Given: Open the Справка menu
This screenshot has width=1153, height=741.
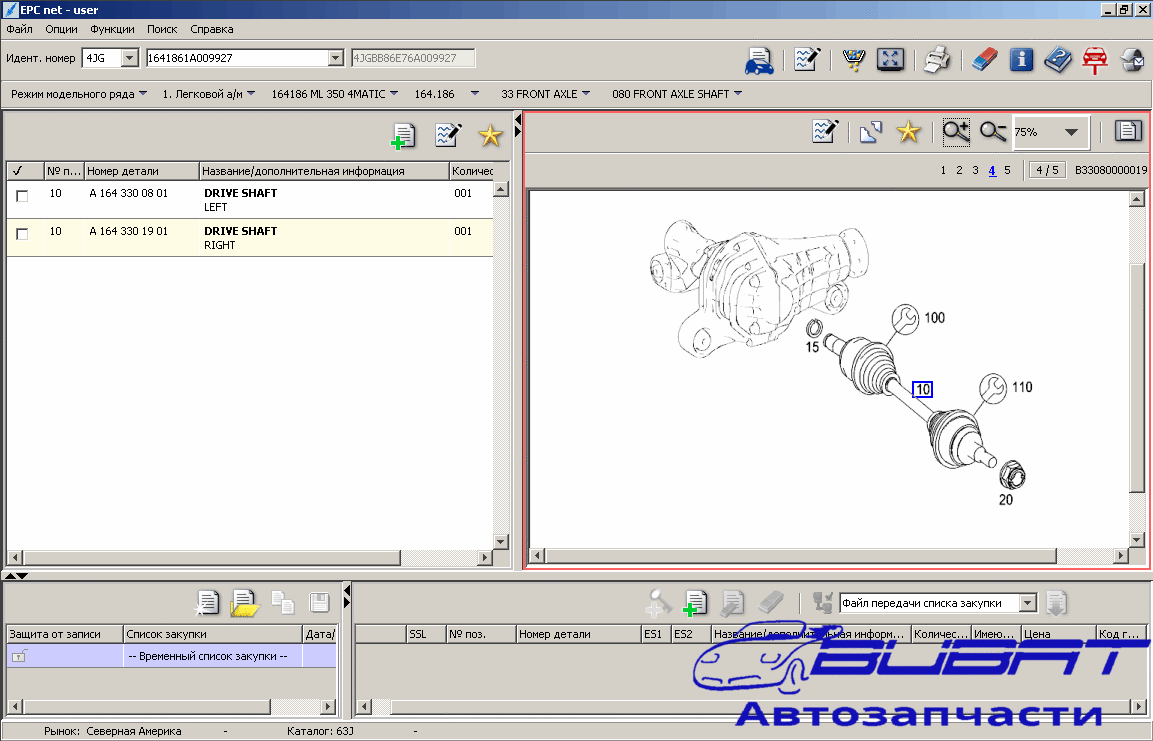Looking at the screenshot, I should pyautogui.click(x=211, y=29).
